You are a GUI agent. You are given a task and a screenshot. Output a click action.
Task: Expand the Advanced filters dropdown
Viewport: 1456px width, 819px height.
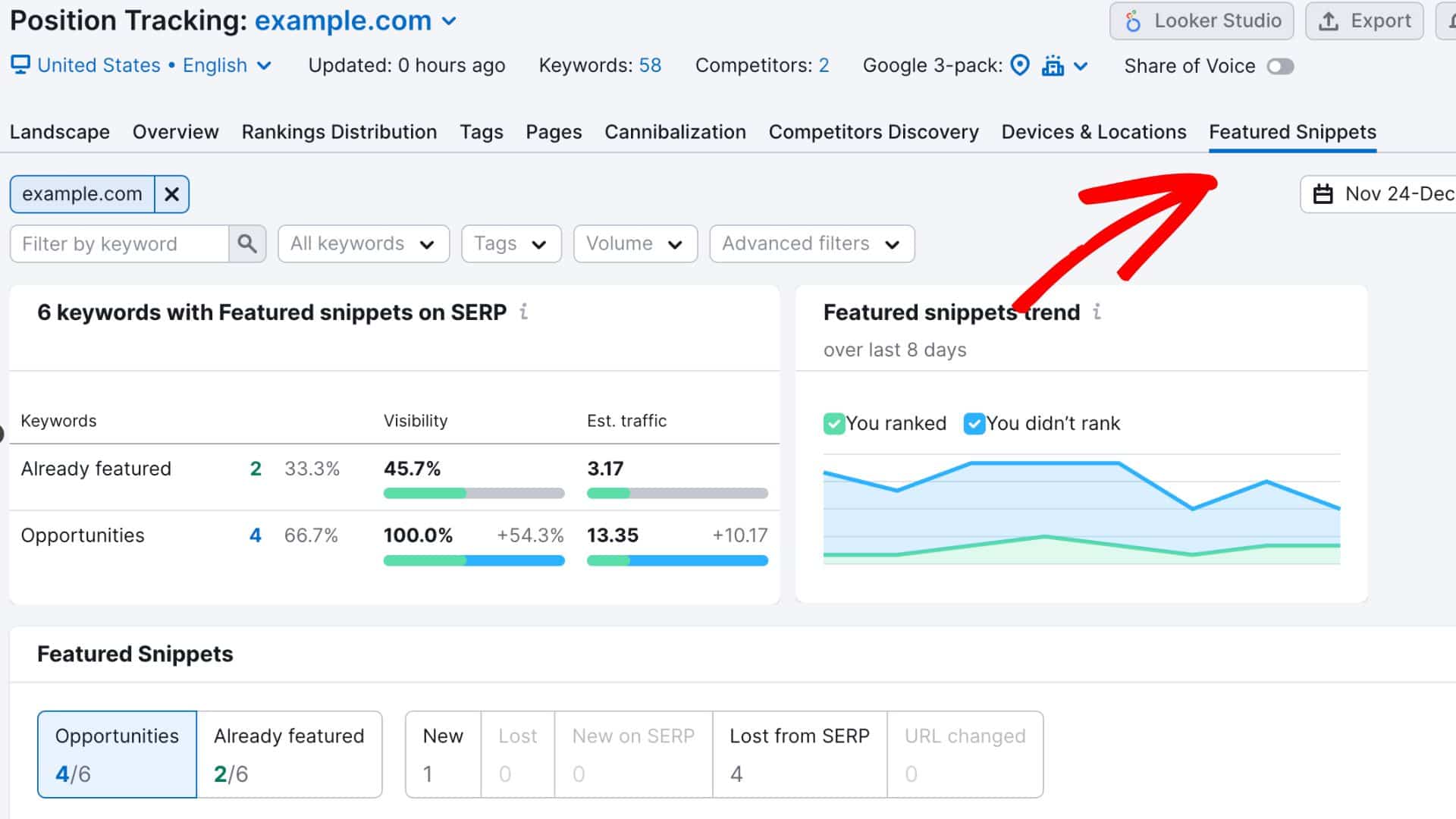811,243
